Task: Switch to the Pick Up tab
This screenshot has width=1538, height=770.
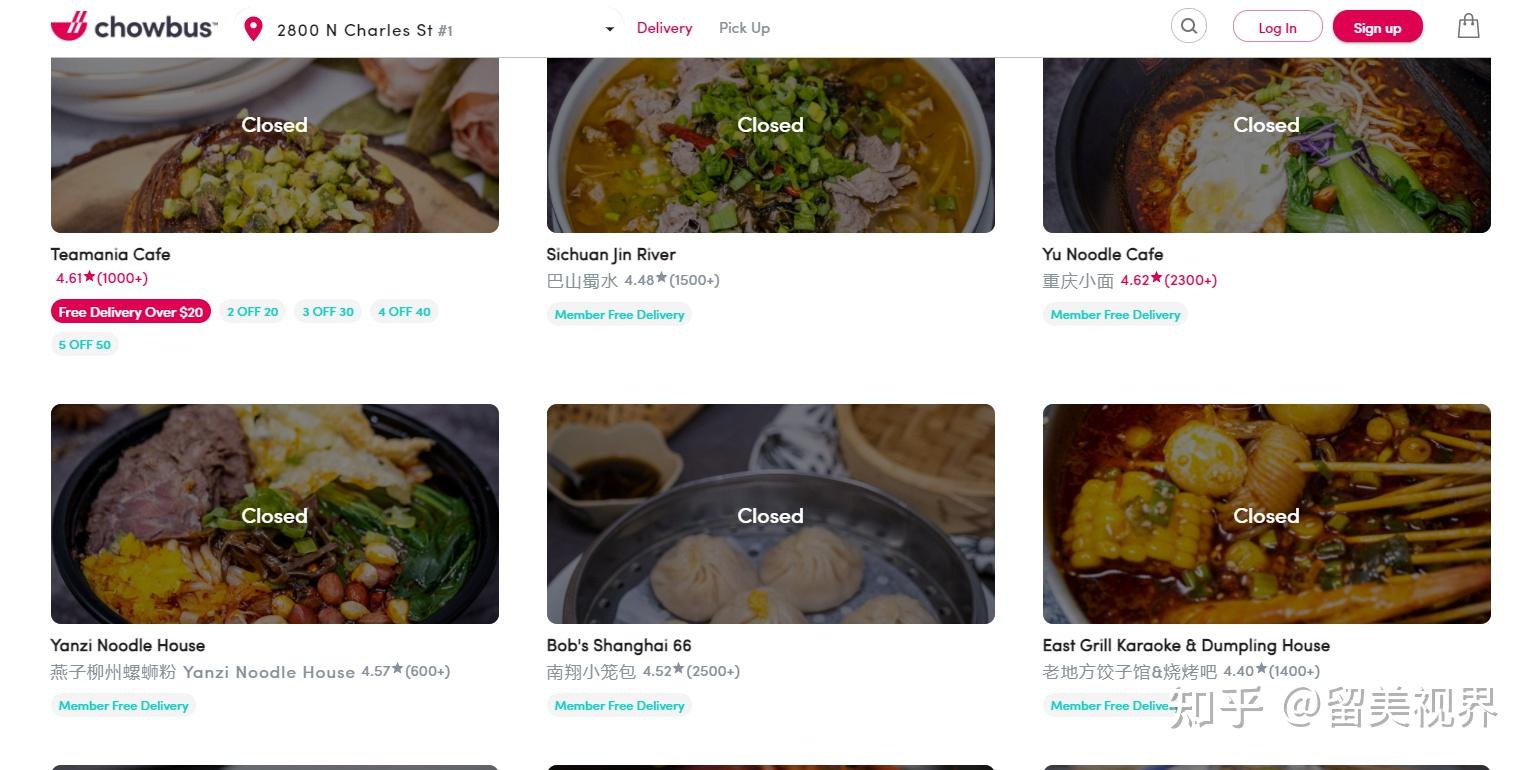Action: tap(744, 28)
